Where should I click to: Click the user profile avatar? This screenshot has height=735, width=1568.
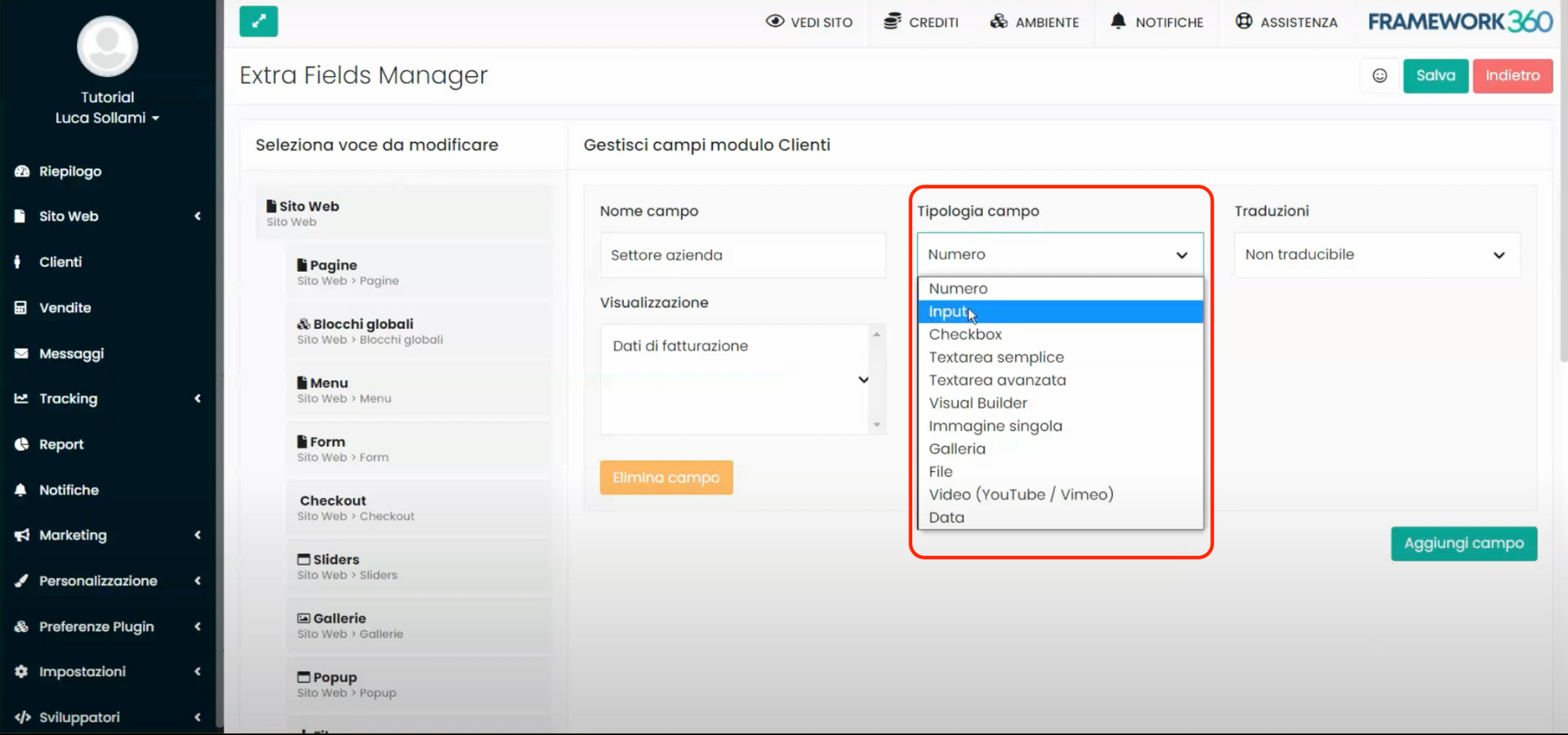[107, 47]
